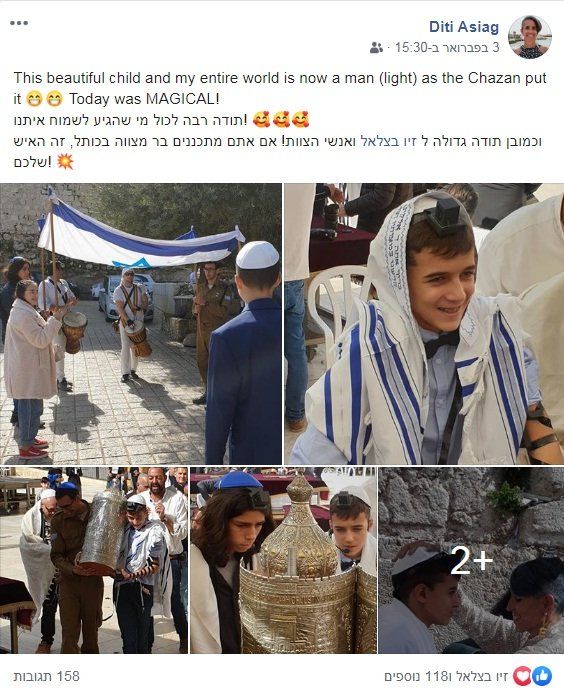The width and height of the screenshot is (564, 695).
Task: Click the red Love reaction icon
Action: (523, 676)
